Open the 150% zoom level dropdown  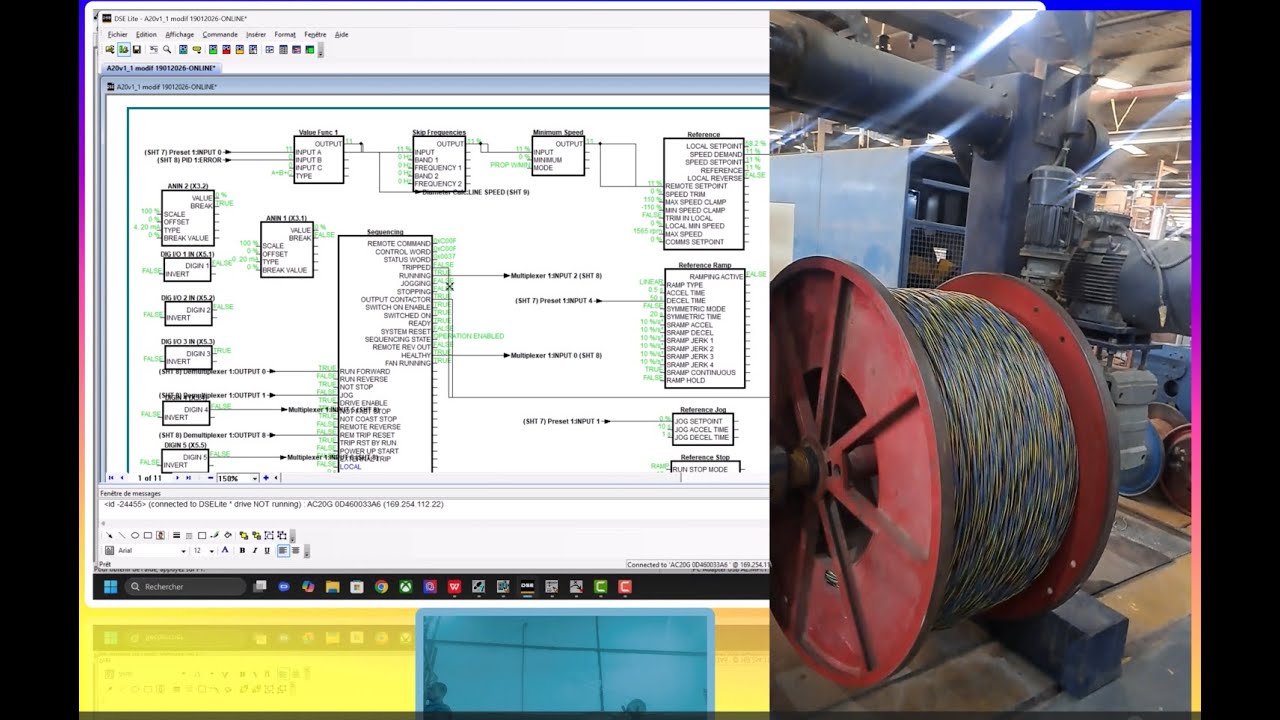point(254,478)
